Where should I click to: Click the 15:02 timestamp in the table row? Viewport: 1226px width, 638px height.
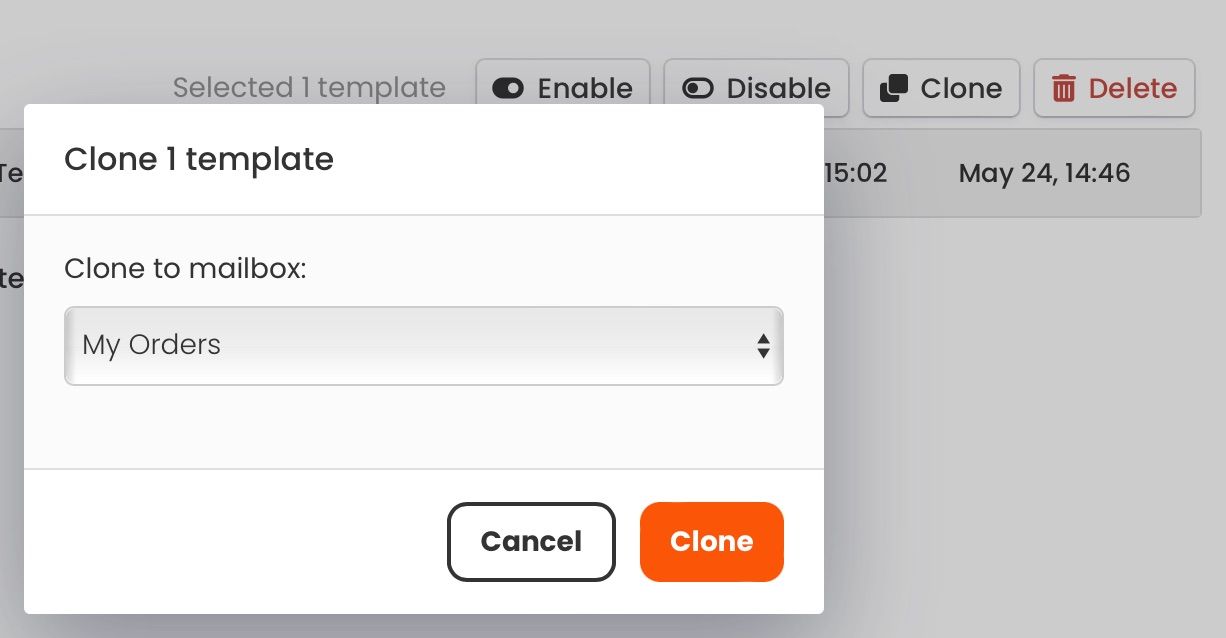click(x=855, y=173)
